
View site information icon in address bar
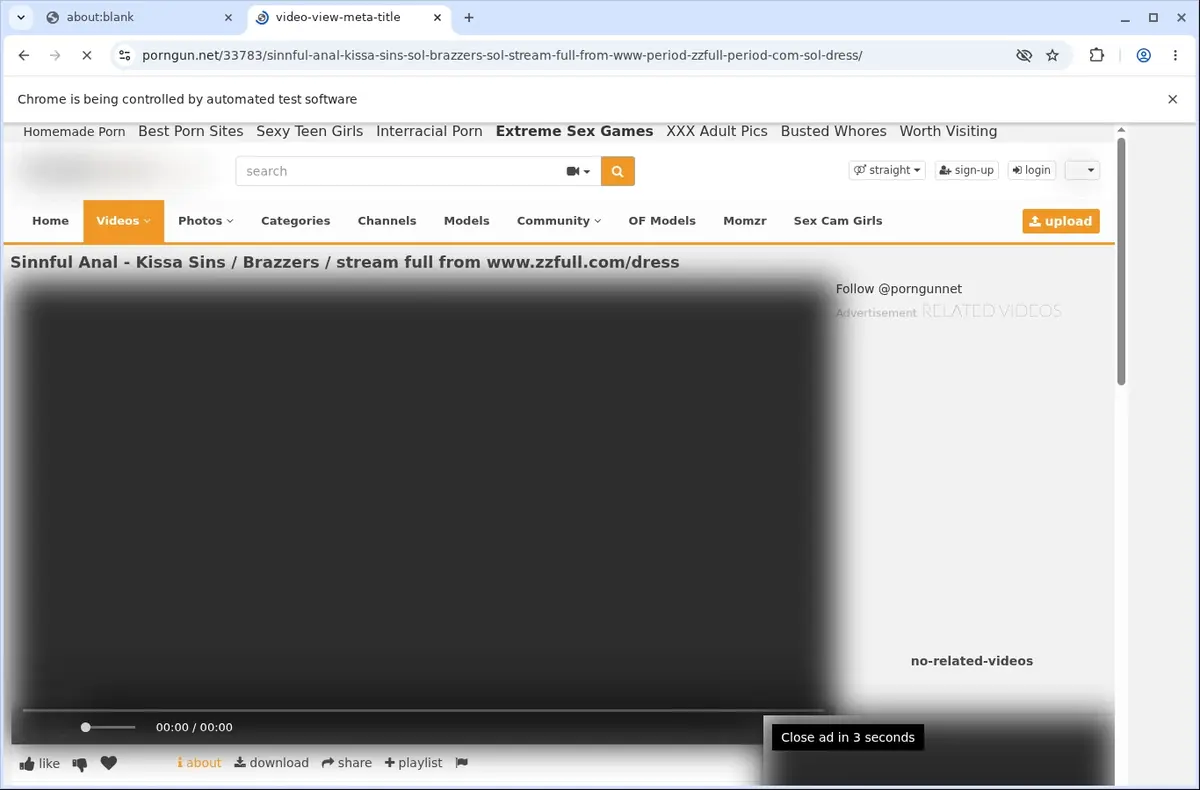pyautogui.click(x=125, y=56)
